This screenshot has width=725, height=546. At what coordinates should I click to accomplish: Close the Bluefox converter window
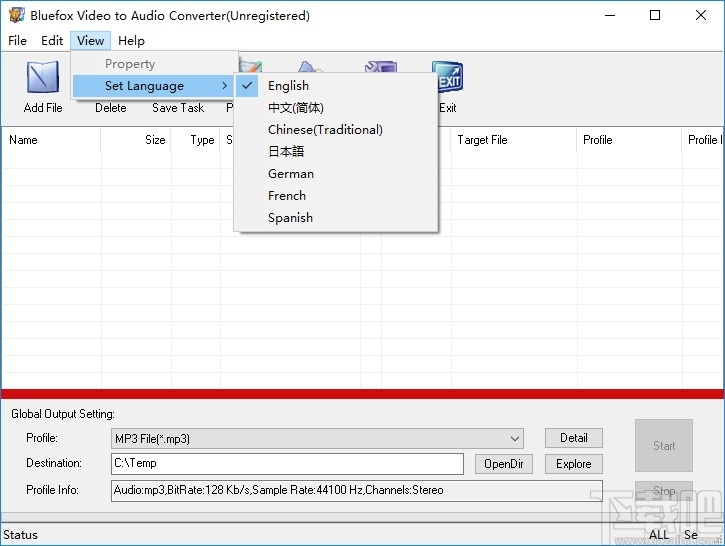click(700, 15)
